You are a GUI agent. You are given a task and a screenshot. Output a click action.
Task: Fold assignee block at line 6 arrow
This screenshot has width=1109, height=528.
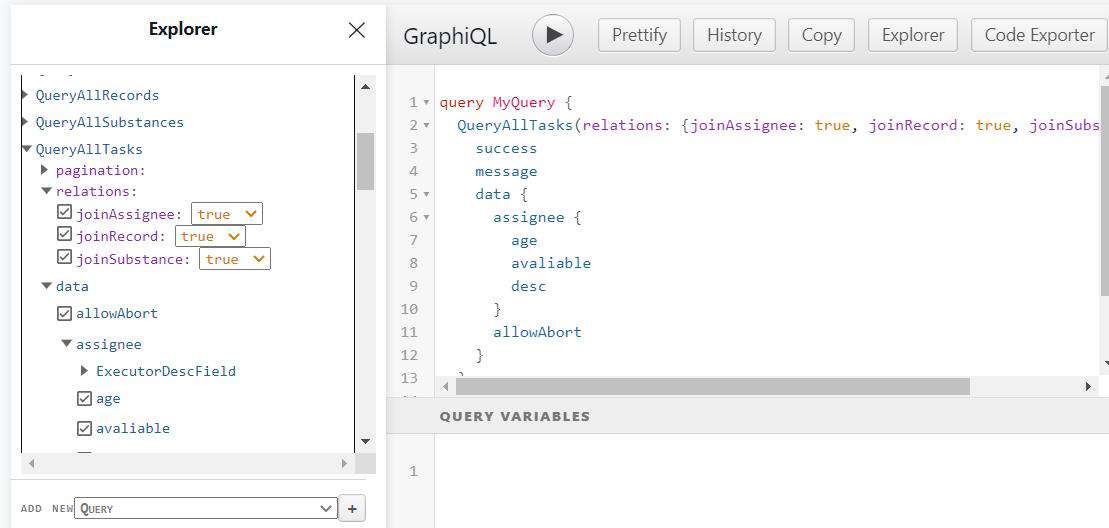click(x=426, y=218)
